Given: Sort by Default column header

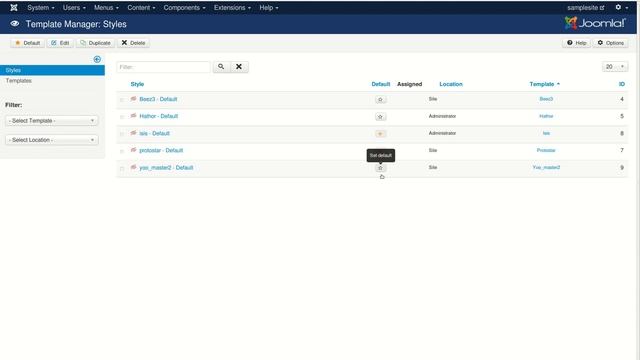Looking at the screenshot, I should (x=380, y=84).
